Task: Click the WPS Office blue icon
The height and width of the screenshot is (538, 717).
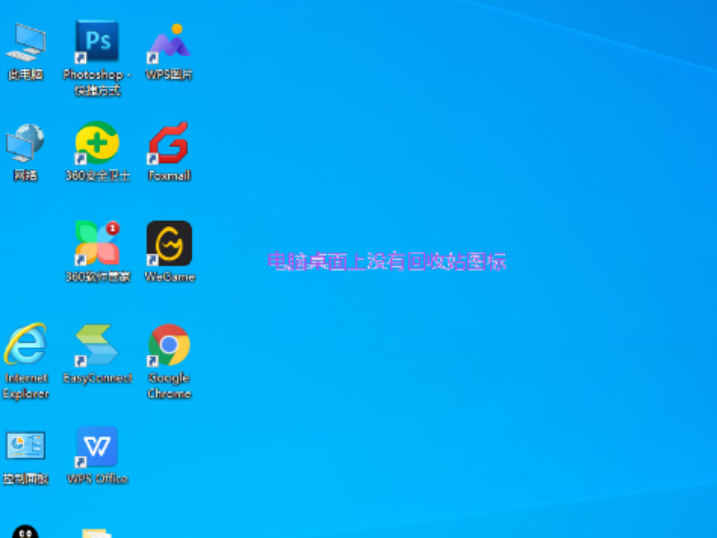Action: click(97, 447)
